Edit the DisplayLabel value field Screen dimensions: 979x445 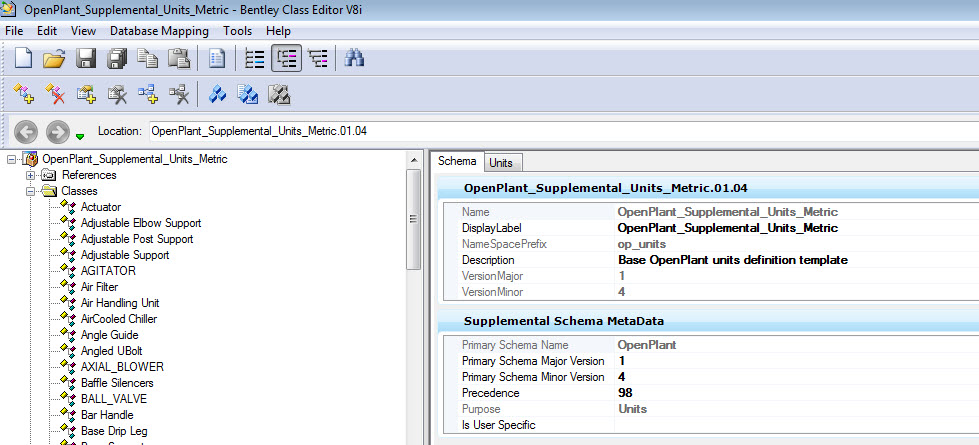797,228
